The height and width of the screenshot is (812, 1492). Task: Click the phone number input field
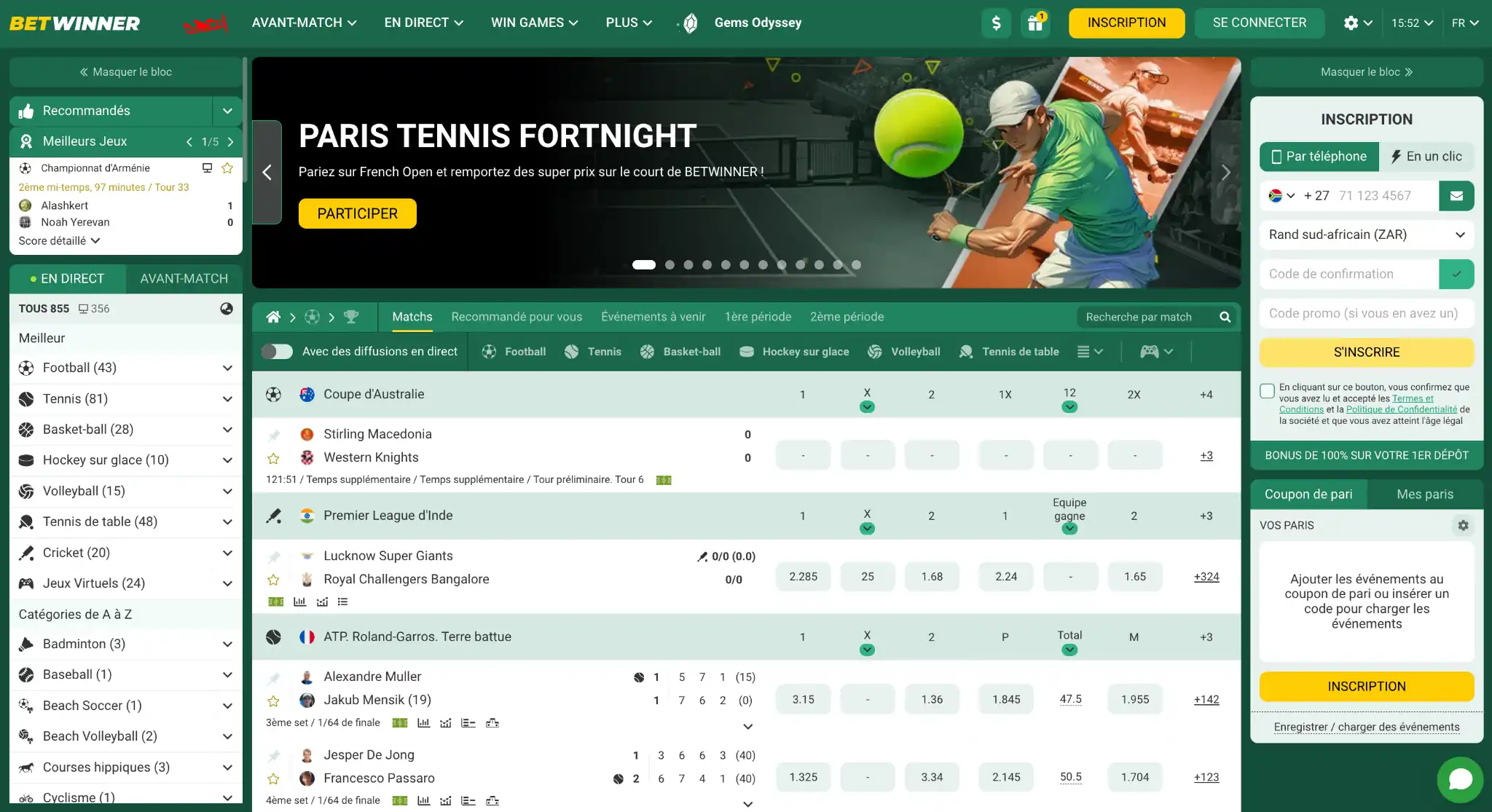click(1384, 196)
